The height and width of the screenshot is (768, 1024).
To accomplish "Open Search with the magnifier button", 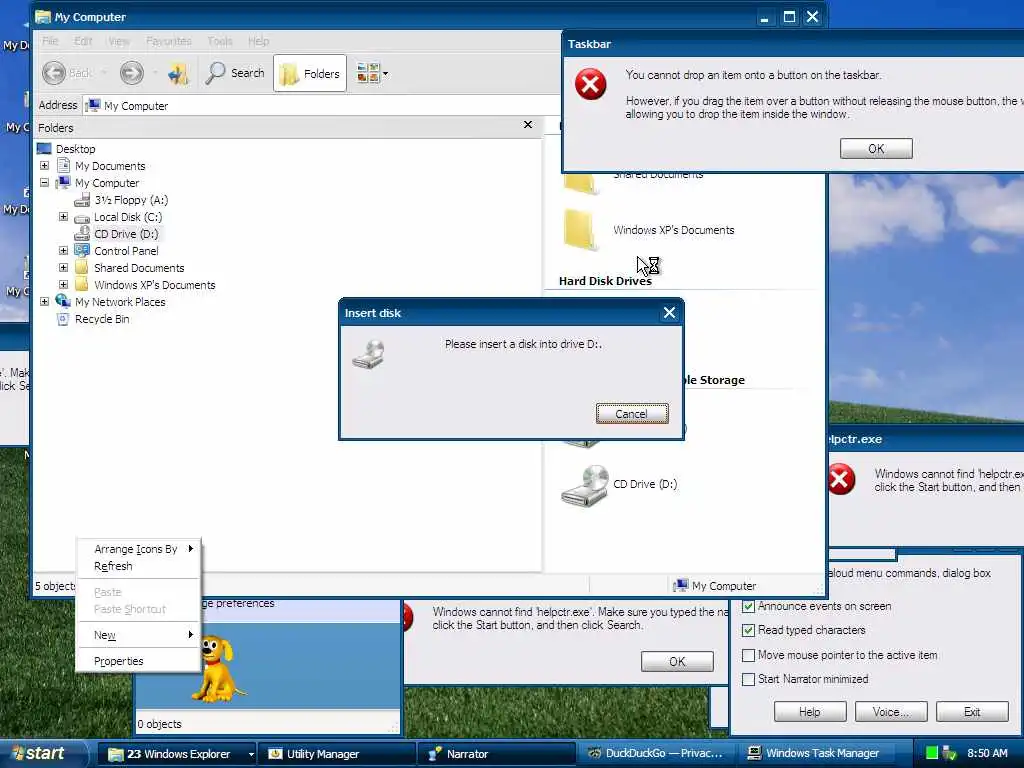I will (x=234, y=73).
